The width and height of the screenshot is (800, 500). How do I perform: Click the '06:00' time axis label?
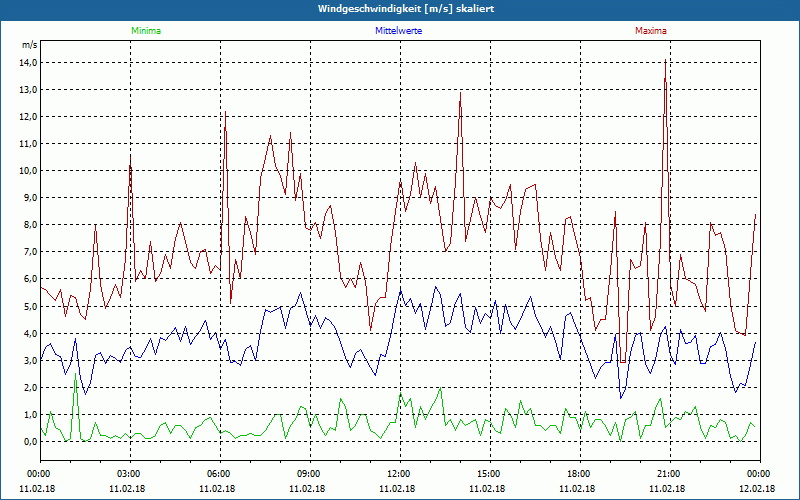click(x=220, y=474)
